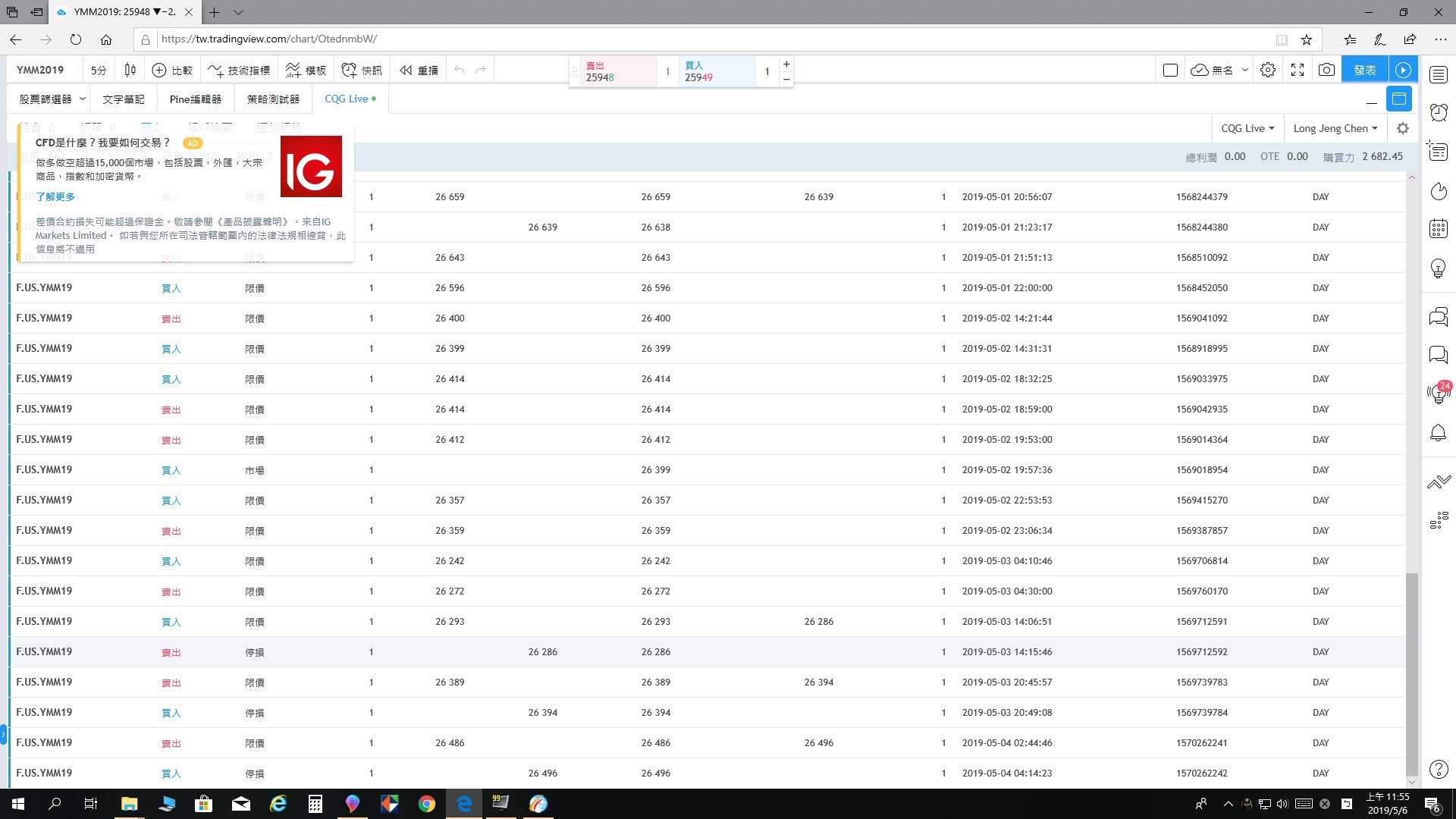Expand the CQG Live broker dropdown
Screen dimensions: 1456x819
coord(1247,128)
